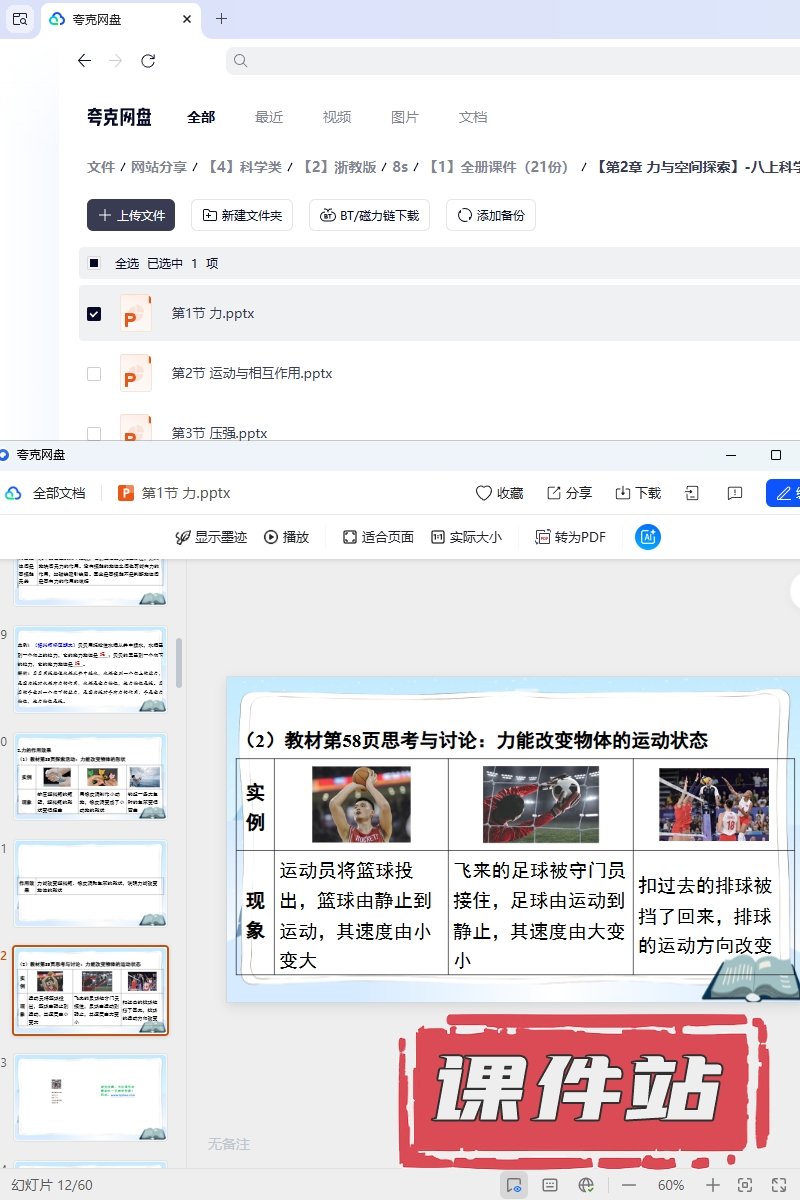Click the zoom-out minus icon
This screenshot has height=1200, width=800.
click(x=629, y=1185)
